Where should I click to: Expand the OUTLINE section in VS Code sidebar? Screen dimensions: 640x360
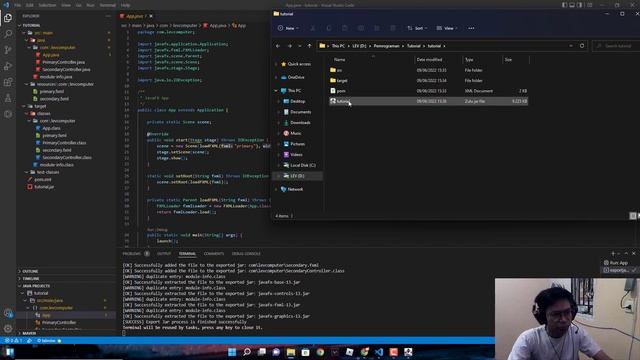[x=30, y=271]
